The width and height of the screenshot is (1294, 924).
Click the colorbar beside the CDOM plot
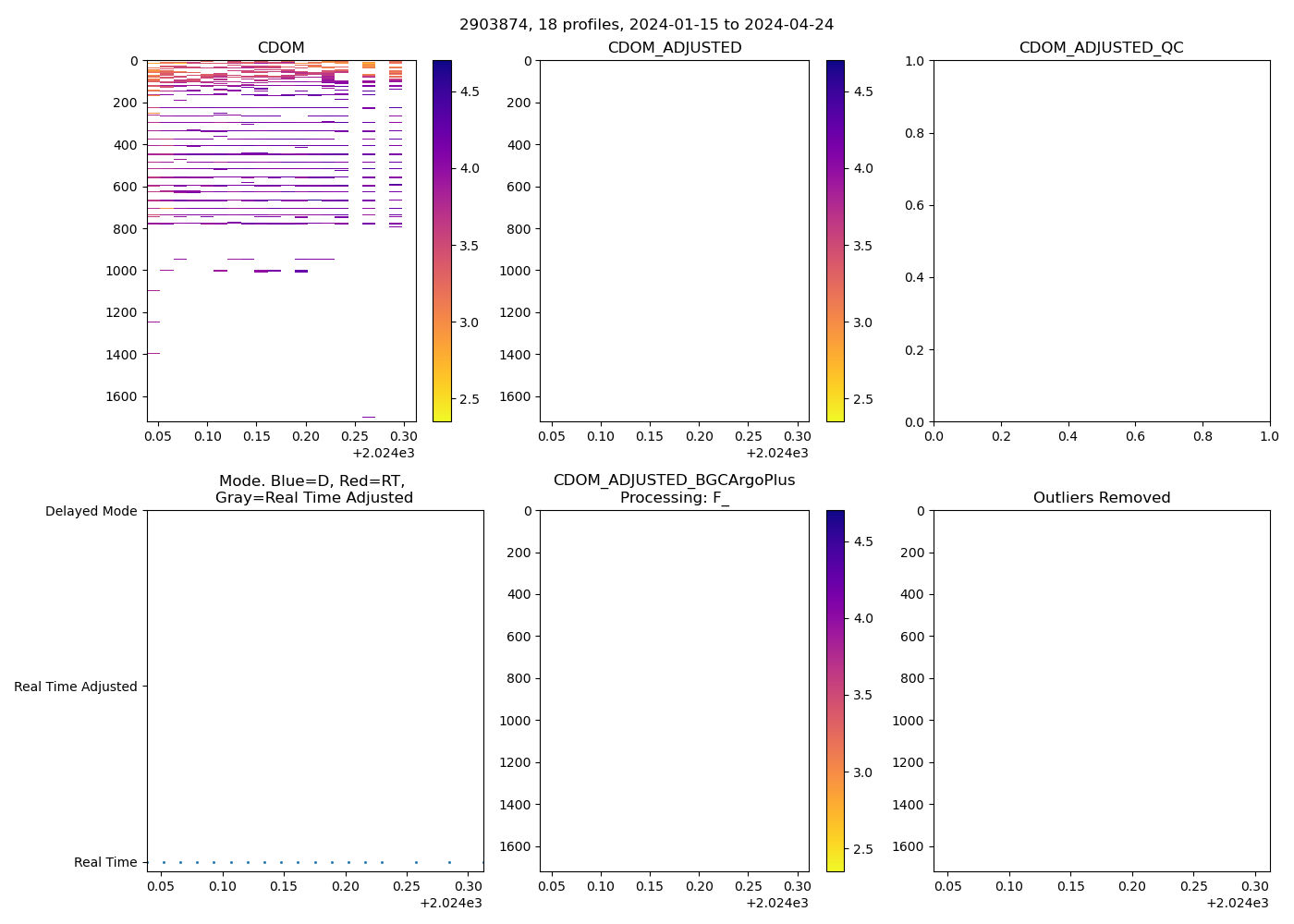(x=442, y=240)
